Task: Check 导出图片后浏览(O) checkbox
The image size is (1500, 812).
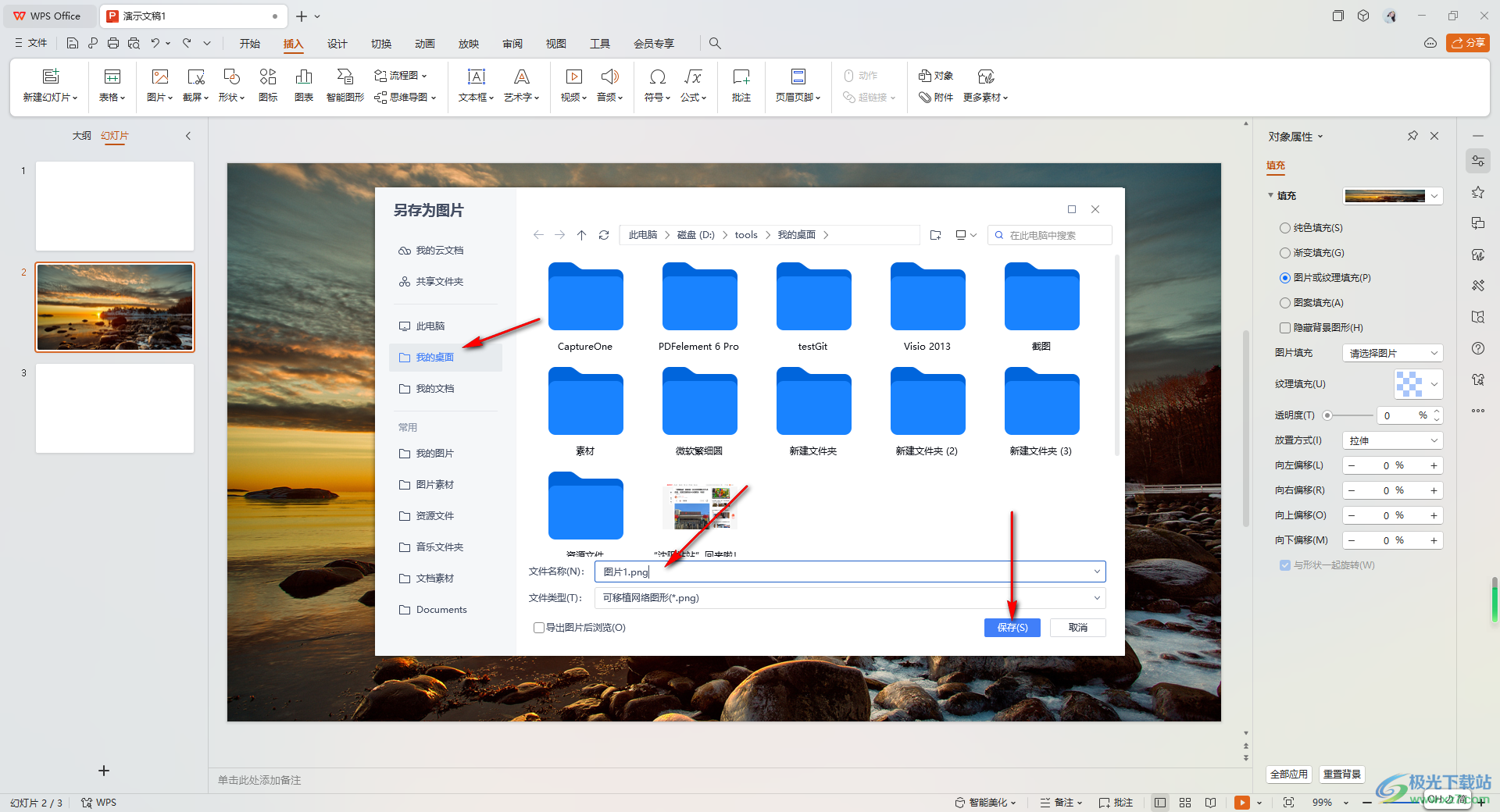Action: [538, 628]
